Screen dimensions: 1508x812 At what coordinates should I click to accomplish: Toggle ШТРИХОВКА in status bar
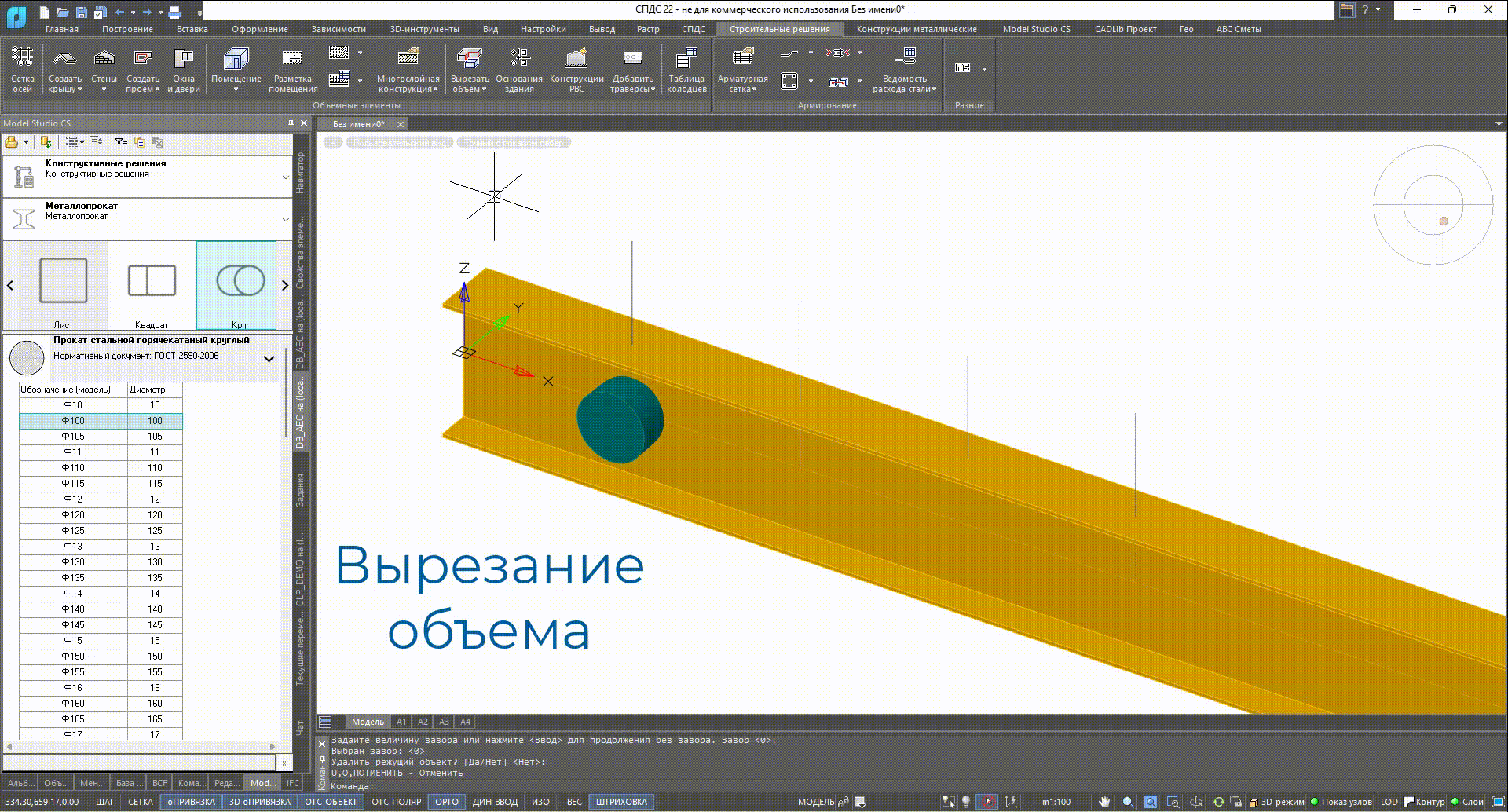tap(621, 802)
